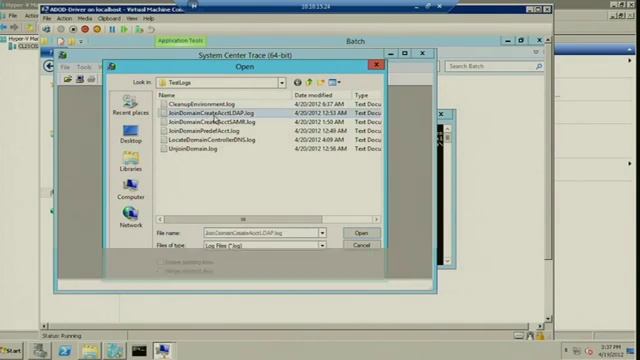
Task: Select Network in Open dialog sidebar
Action: pos(131,218)
